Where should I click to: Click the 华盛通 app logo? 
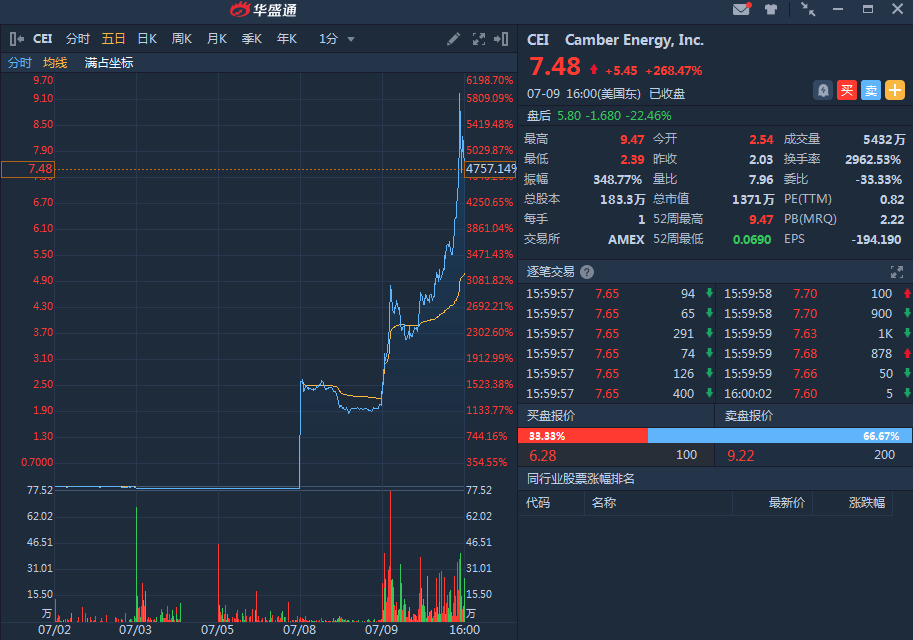[264, 9]
